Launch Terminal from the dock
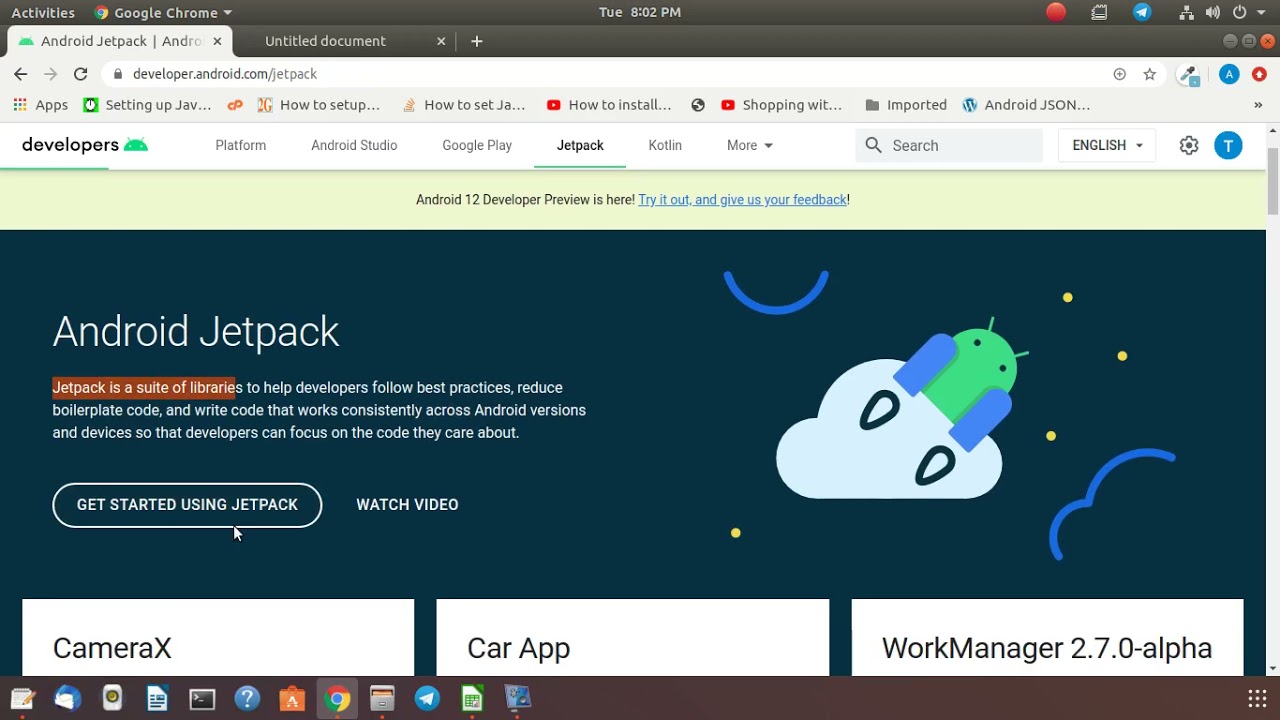This screenshot has width=1280, height=720. (202, 698)
